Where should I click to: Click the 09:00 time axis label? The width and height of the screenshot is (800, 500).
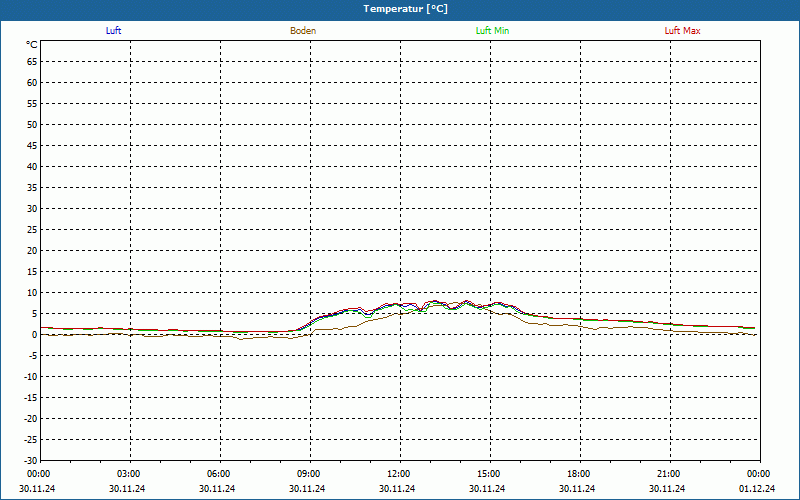point(309,474)
